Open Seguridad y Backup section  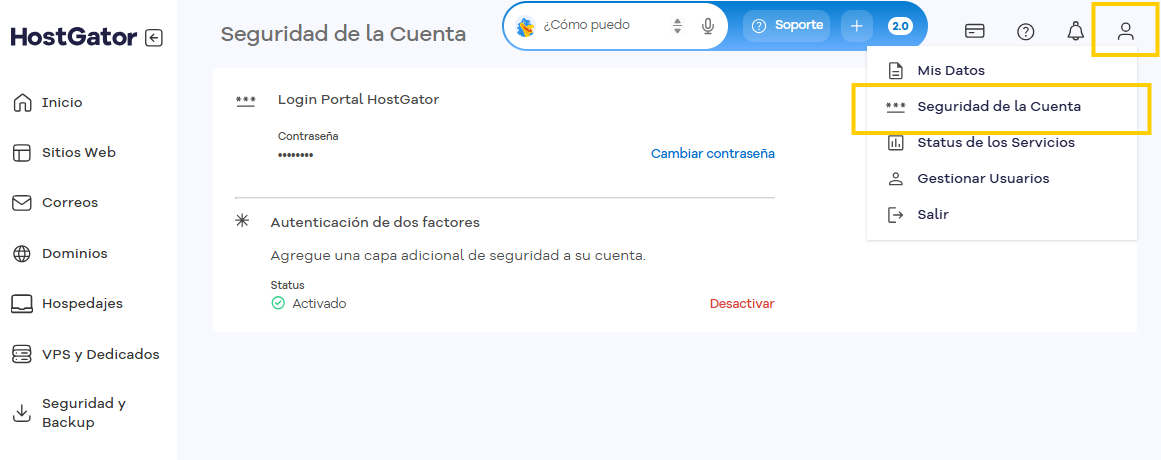coord(84,413)
